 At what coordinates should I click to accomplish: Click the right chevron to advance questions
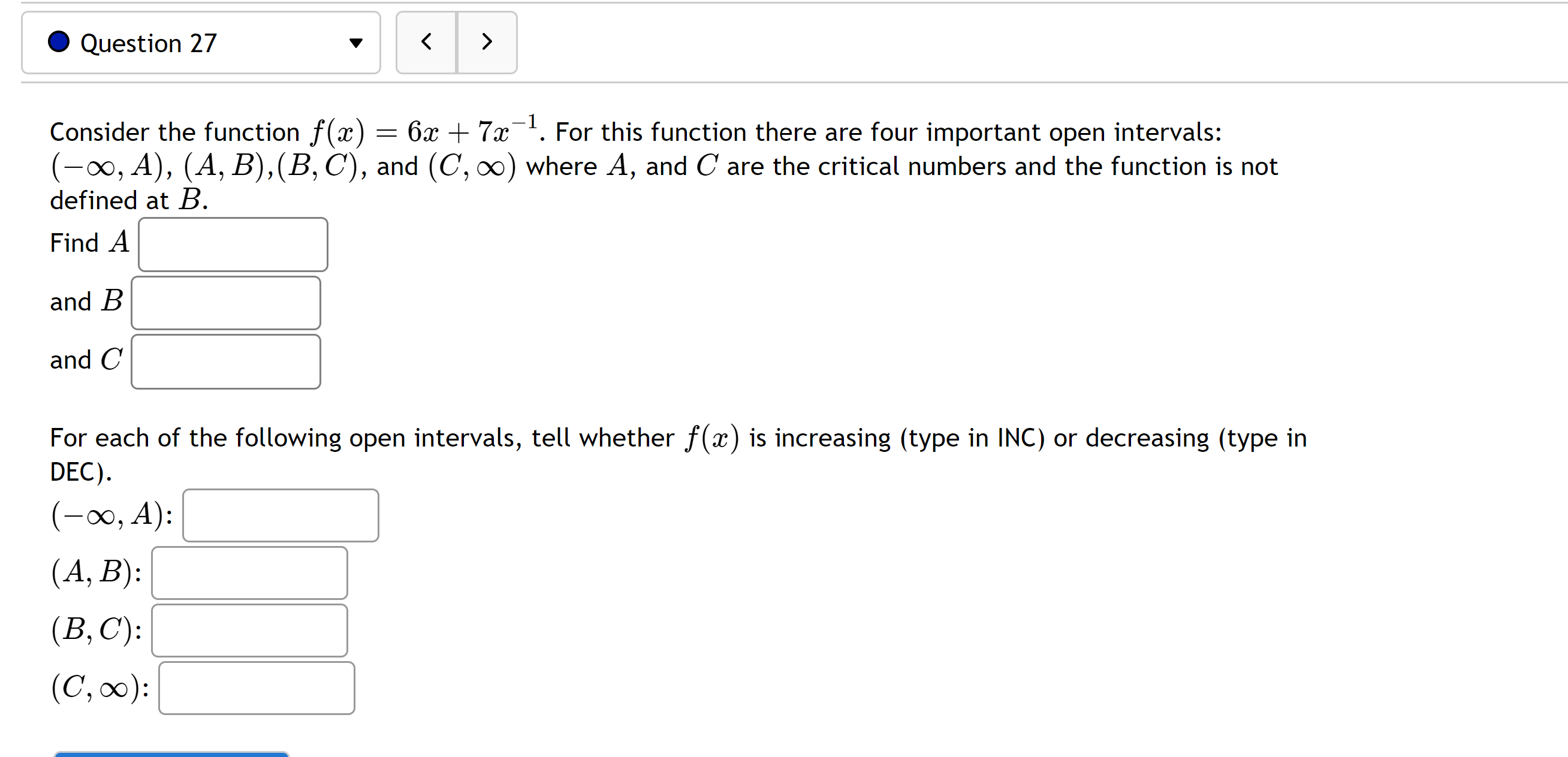pyautogui.click(x=486, y=43)
